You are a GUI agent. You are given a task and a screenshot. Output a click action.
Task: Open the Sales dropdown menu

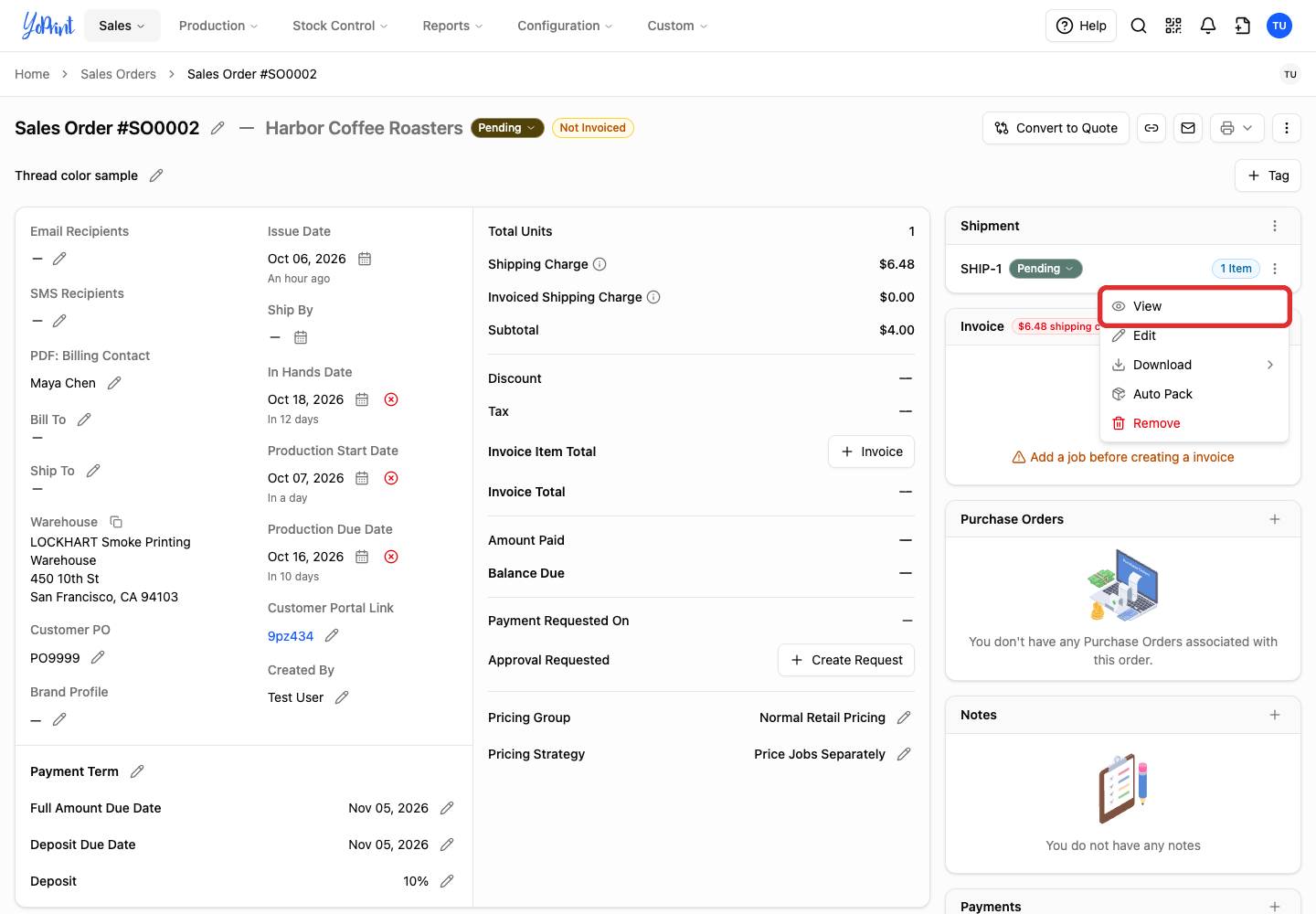pos(122,26)
